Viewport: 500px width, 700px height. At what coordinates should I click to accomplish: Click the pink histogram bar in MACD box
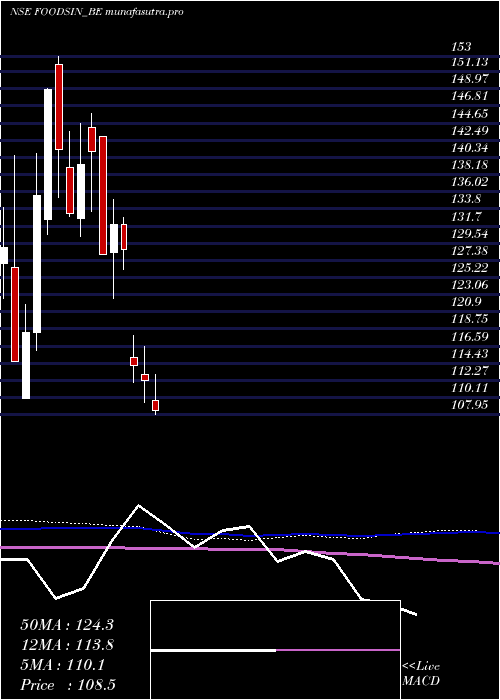[x=338, y=650]
